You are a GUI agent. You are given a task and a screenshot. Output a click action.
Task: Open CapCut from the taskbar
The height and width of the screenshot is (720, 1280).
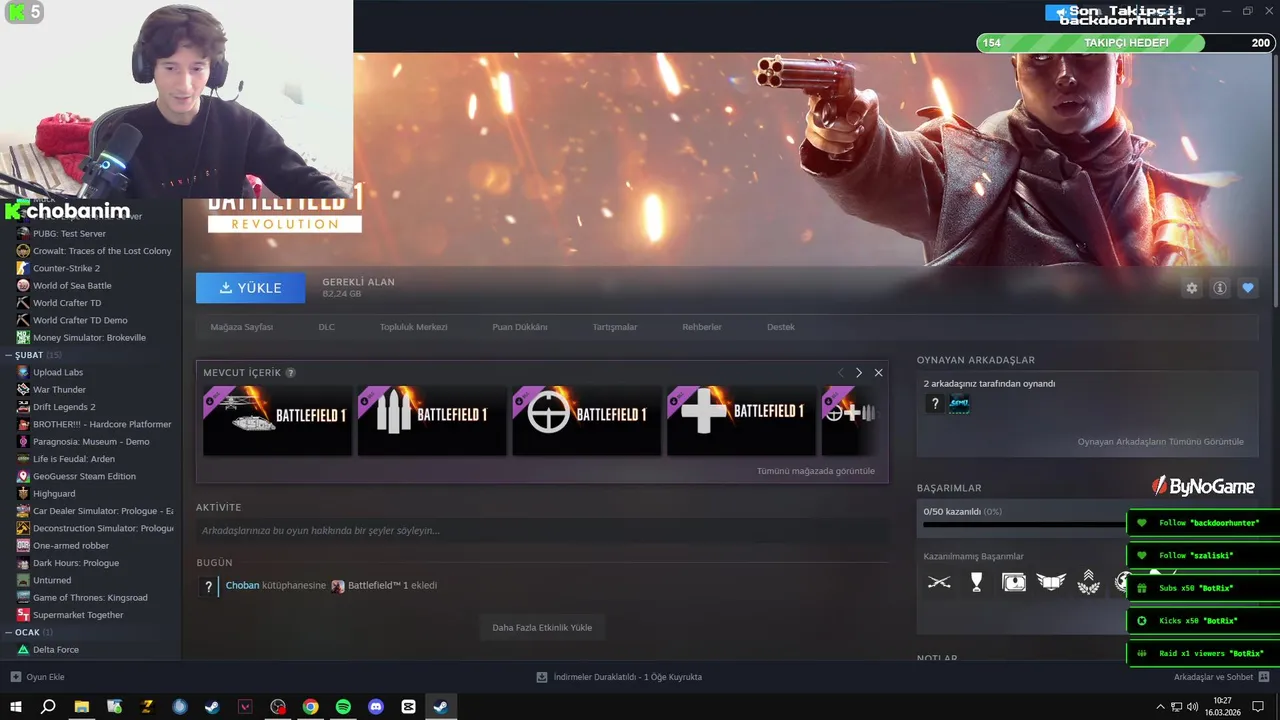point(408,707)
